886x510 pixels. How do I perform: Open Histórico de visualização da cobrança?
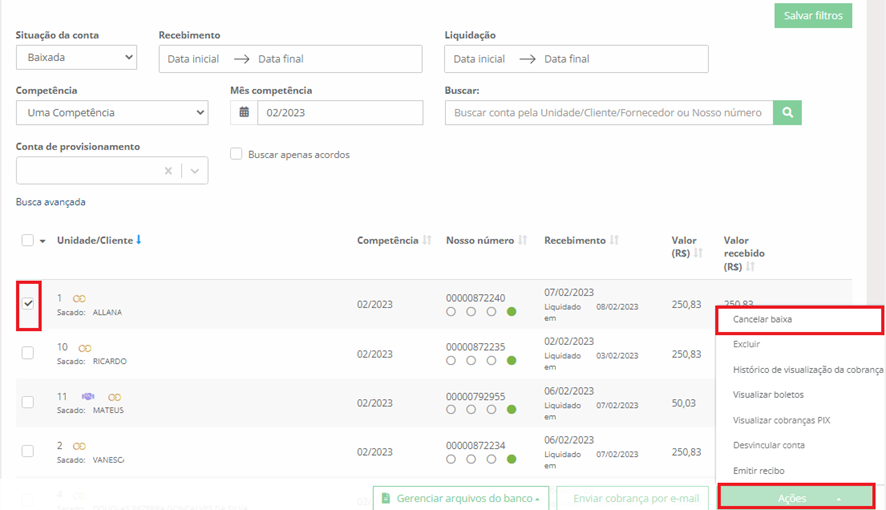[x=807, y=369]
